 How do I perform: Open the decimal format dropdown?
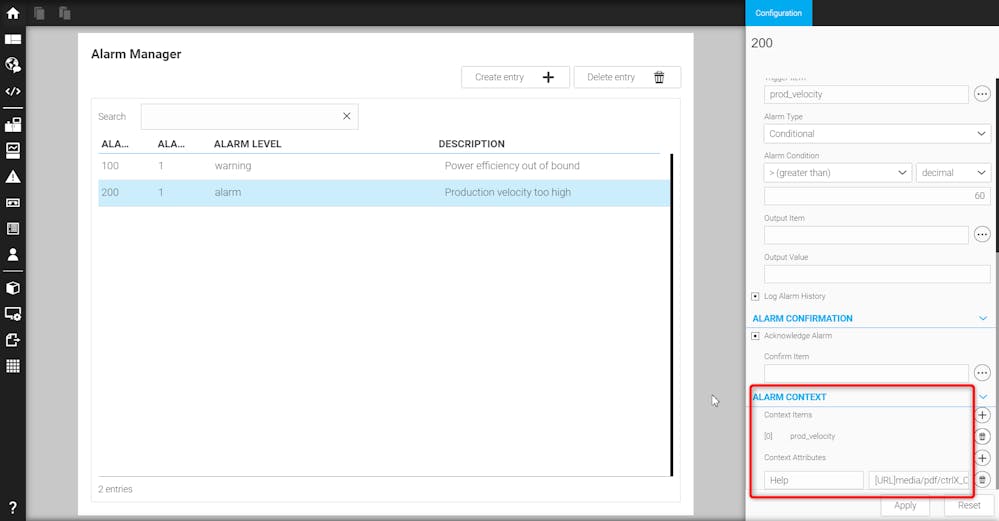click(x=953, y=173)
